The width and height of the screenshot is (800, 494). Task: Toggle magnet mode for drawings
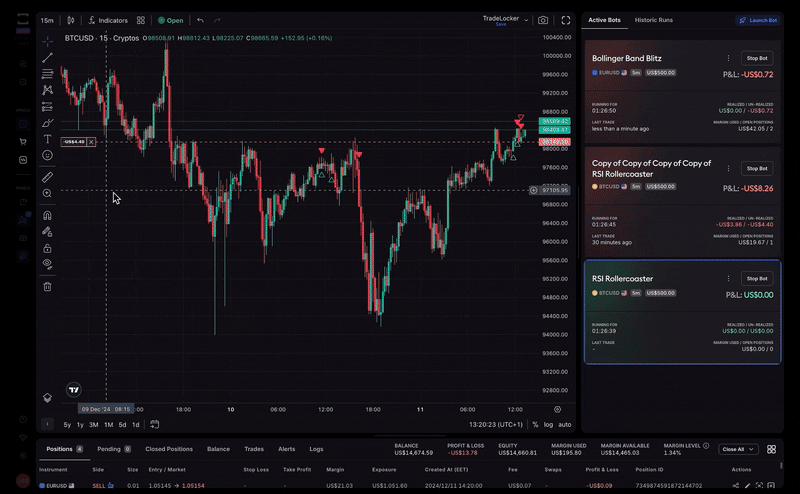[x=47, y=215]
